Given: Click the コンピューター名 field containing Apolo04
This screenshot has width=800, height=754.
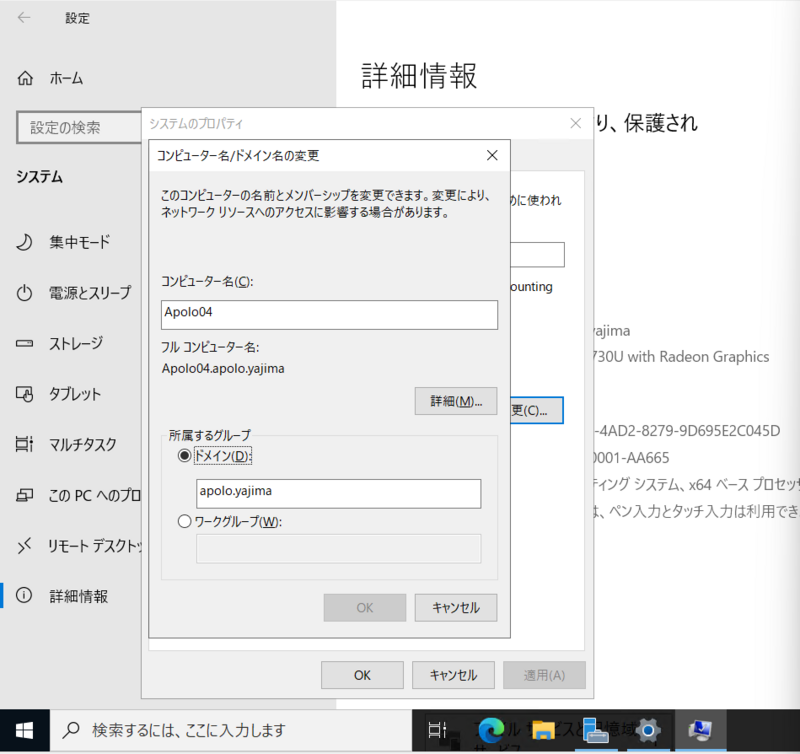Looking at the screenshot, I should coord(329,315).
